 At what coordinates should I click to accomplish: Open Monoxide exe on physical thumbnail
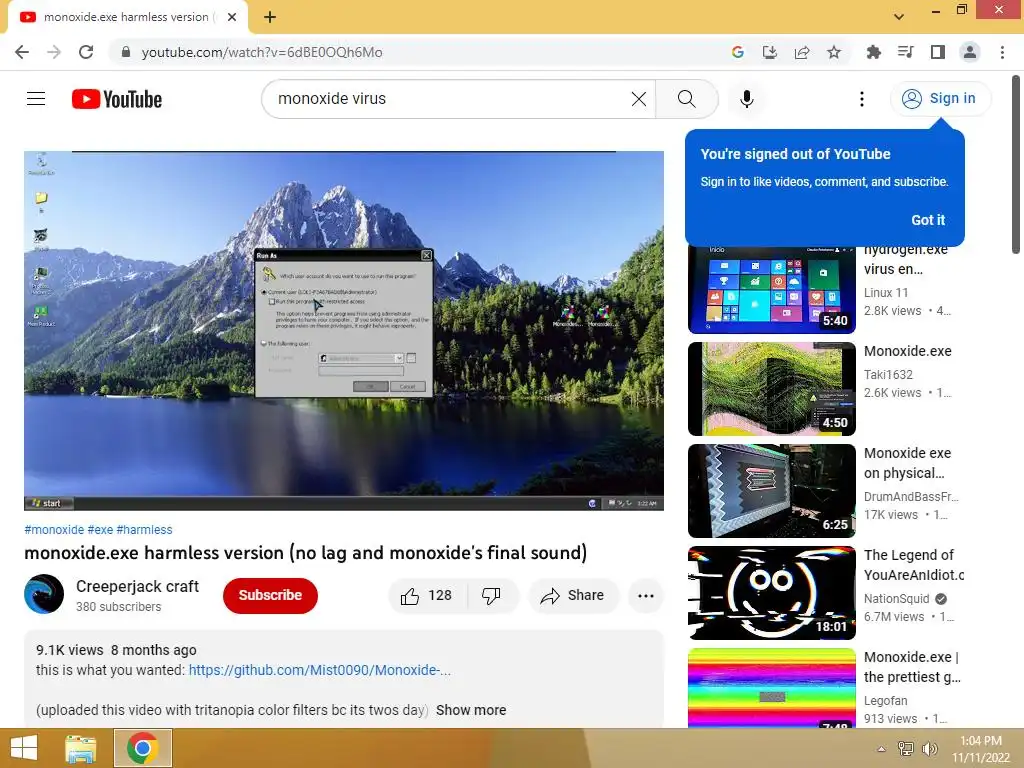tap(772, 490)
